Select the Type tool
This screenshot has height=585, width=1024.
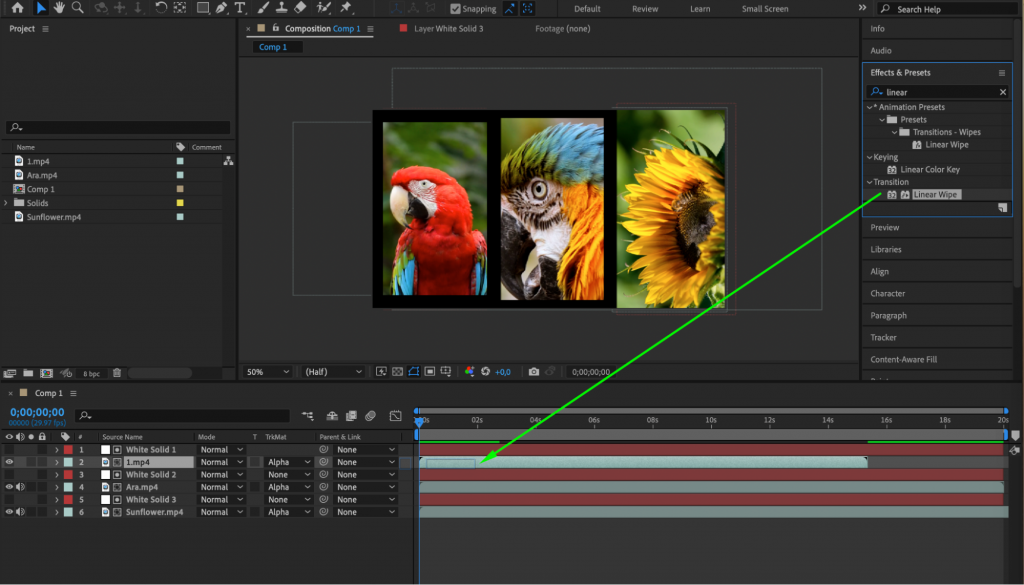240,9
